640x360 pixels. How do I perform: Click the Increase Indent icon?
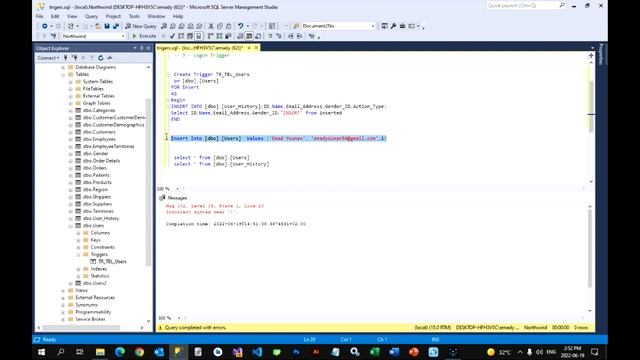300,36
